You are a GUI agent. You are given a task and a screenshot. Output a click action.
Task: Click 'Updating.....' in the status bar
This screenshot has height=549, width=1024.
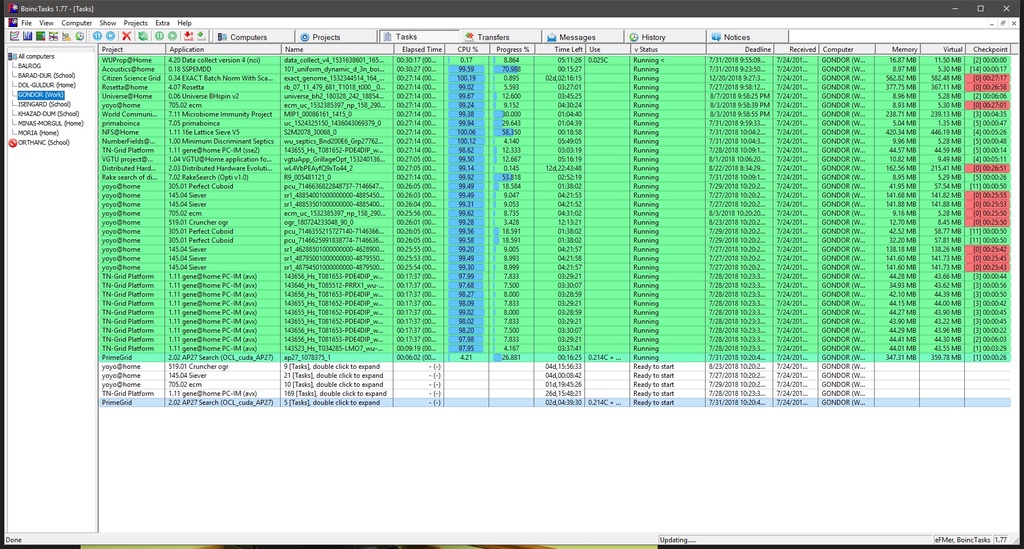pyautogui.click(x=677, y=540)
